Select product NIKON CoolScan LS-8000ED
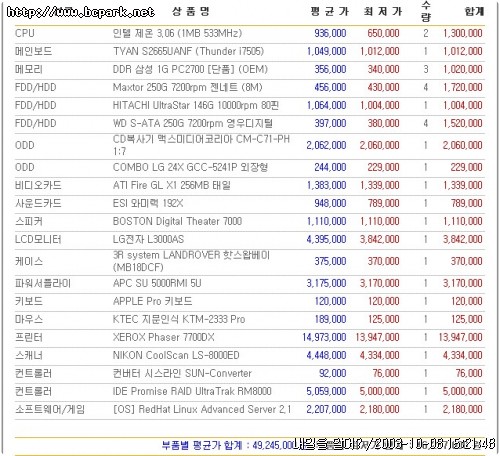 [x=176, y=355]
